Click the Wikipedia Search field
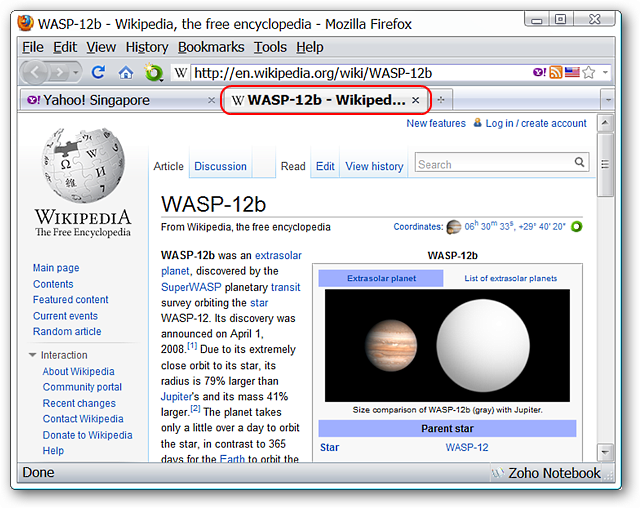Viewport: 640px width, 508px height. pos(494,164)
